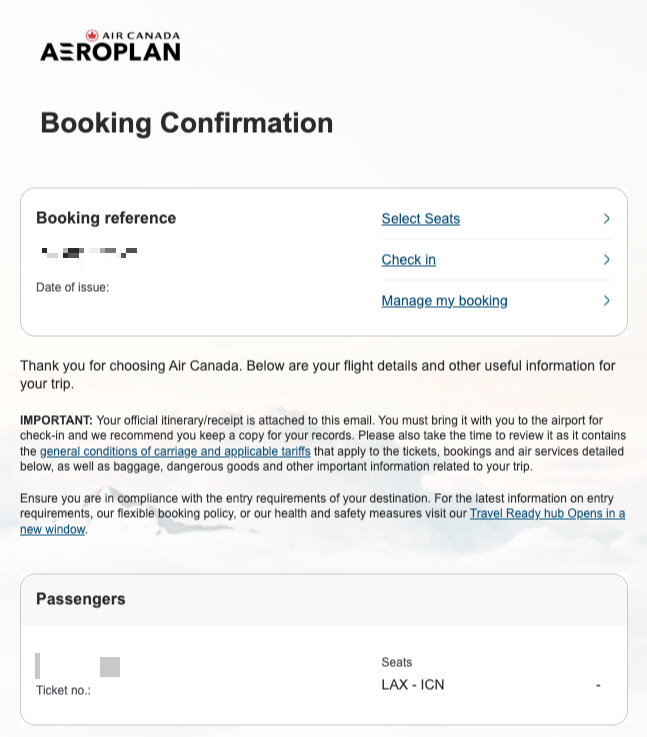Select the LAX - ICN route text
Viewport: 647px width, 737px height.
point(412,685)
